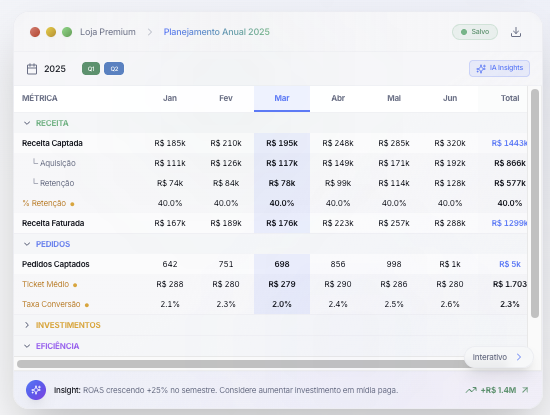Click the R$ 149k Aquisição cell in Abr
The width and height of the screenshot is (550, 415).
[x=338, y=163]
